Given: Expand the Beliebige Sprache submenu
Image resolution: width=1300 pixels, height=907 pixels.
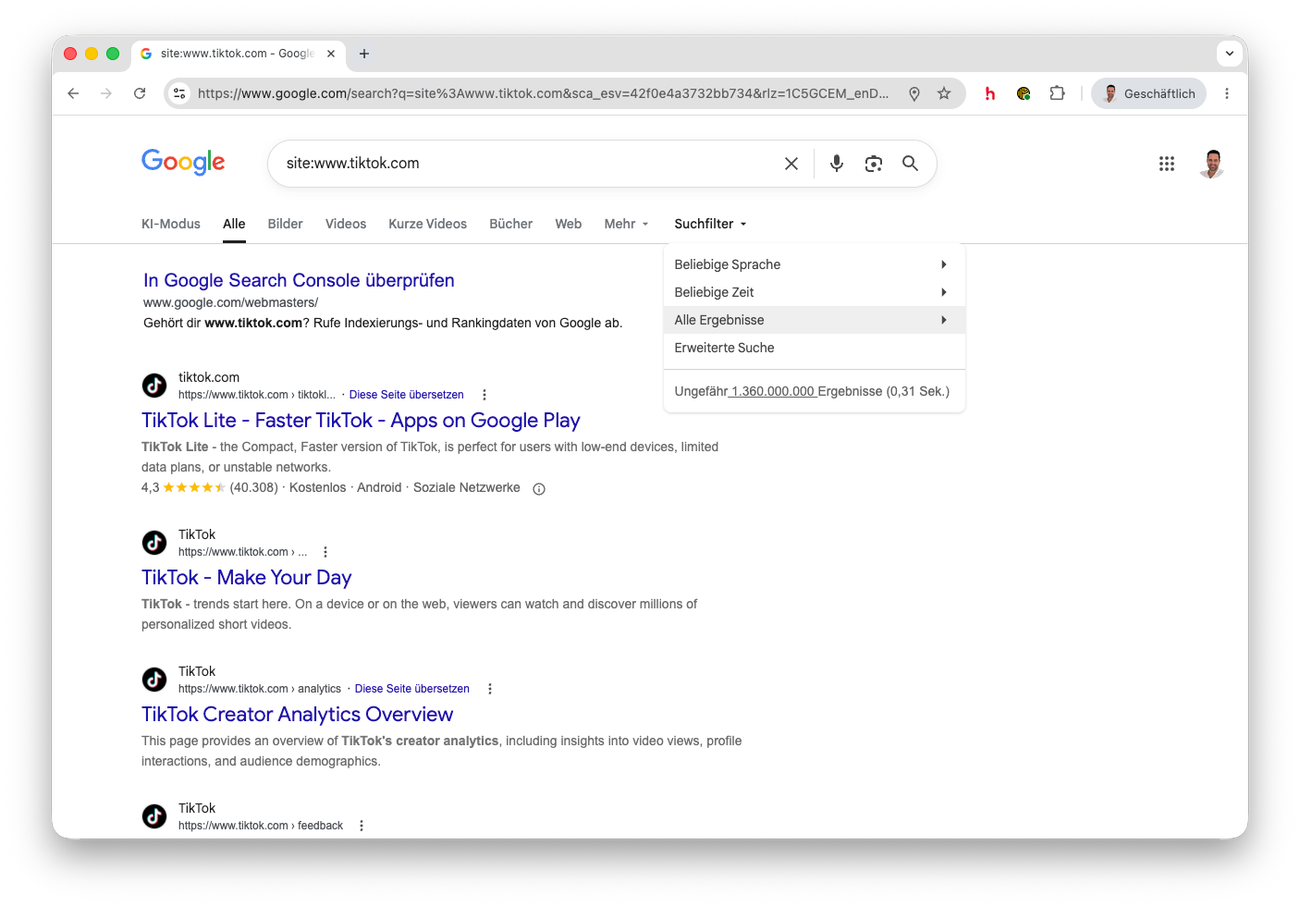Looking at the screenshot, I should 814,265.
